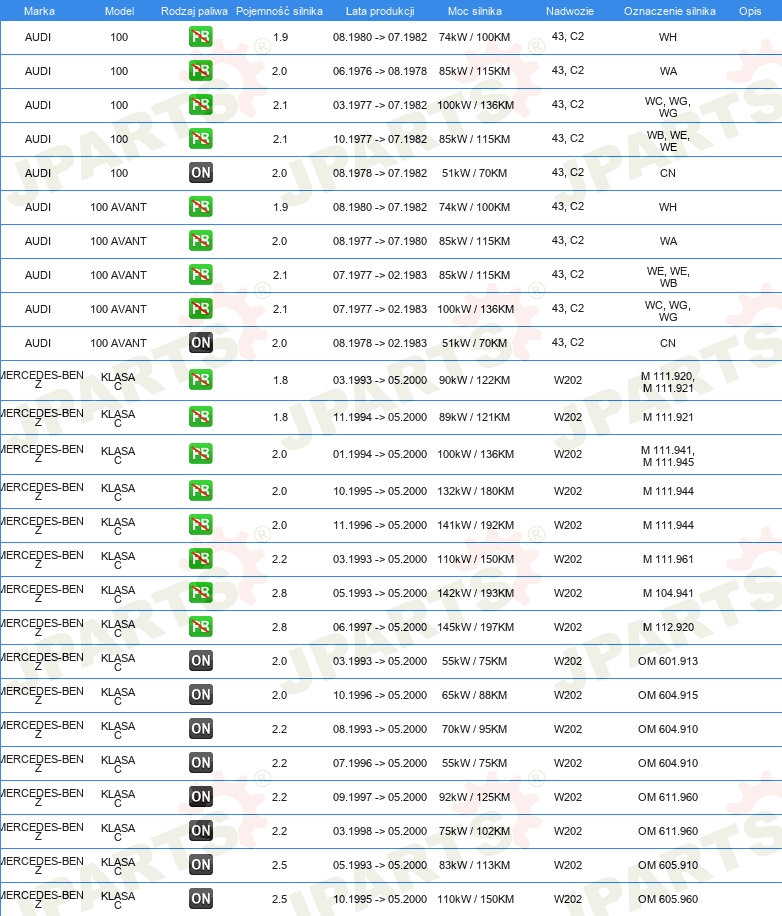Click diesel ON icon for Audi 100 Avant CN
782x916 pixels.
tap(200, 342)
